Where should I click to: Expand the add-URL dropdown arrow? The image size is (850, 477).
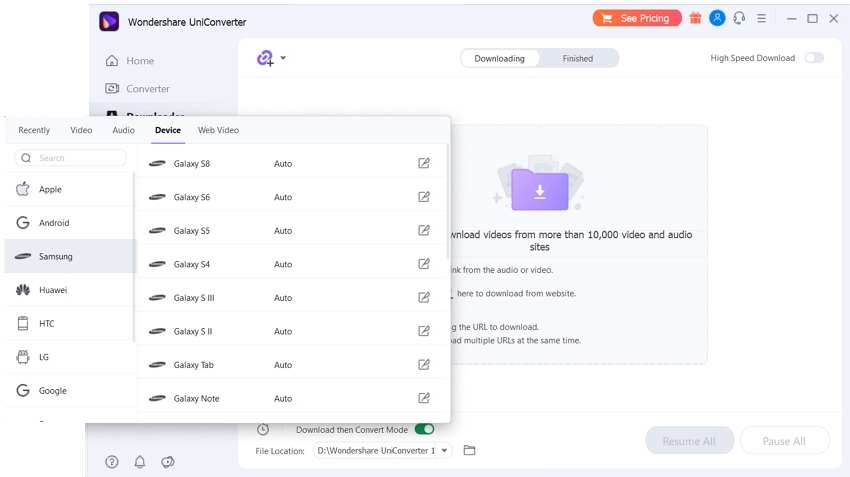[283, 57]
